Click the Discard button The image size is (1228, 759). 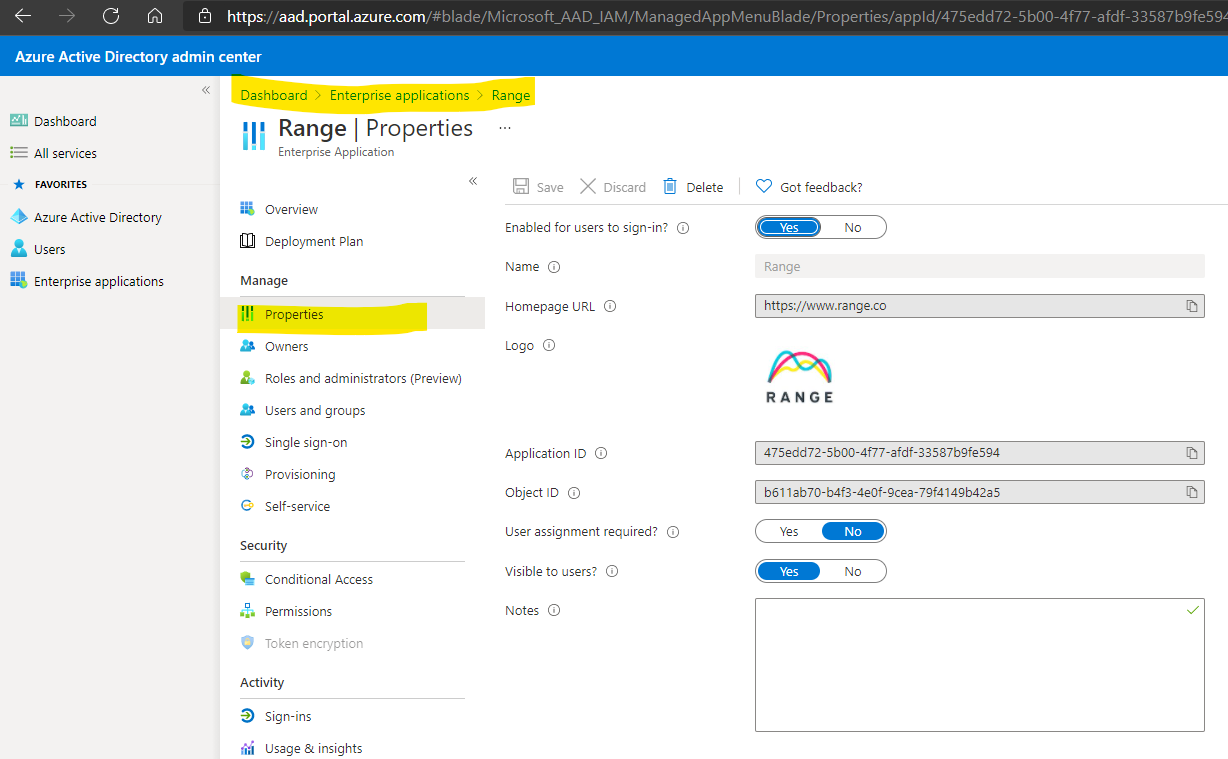coord(613,187)
